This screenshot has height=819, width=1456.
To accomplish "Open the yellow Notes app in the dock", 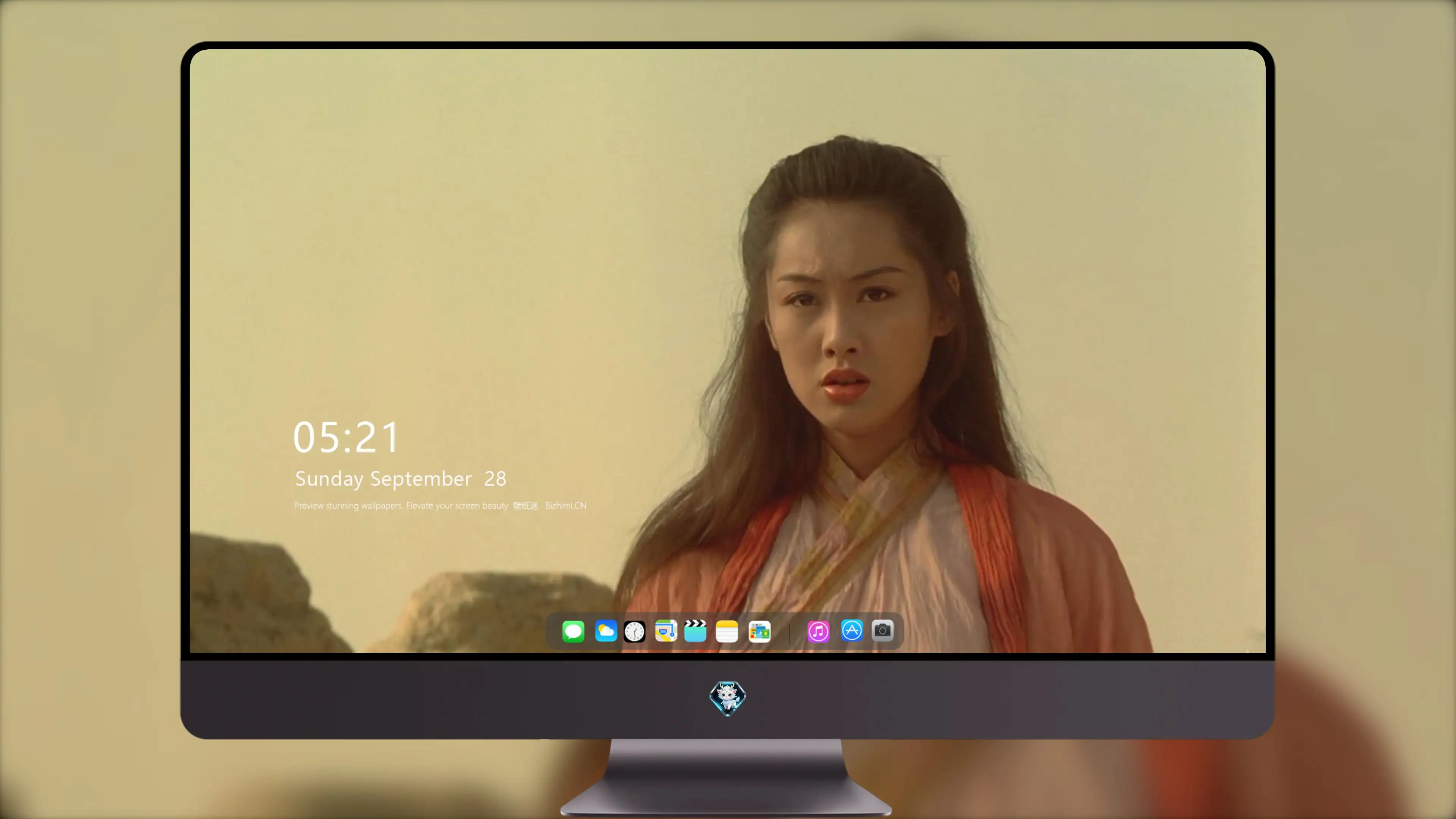I will [726, 631].
